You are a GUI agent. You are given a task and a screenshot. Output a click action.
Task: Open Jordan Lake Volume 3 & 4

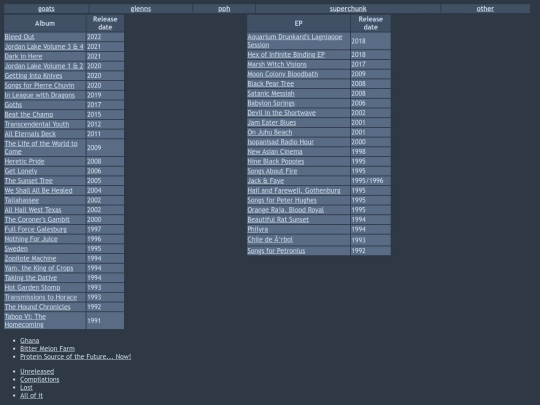click(x=44, y=46)
